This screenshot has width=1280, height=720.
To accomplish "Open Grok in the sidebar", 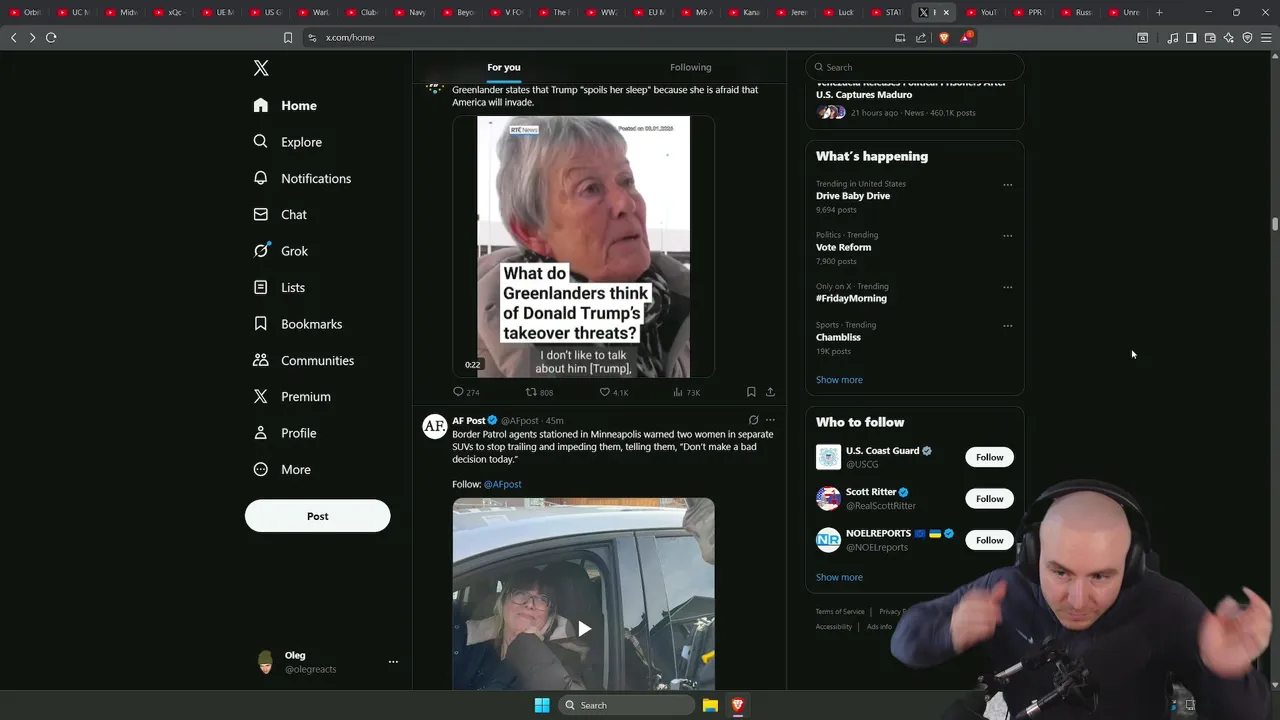I will [x=281, y=251].
